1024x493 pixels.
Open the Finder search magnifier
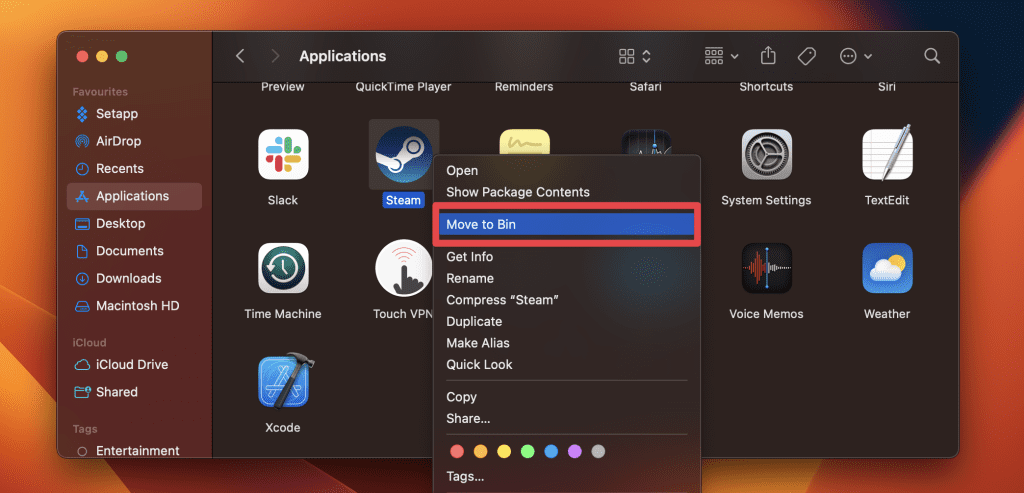[932, 56]
